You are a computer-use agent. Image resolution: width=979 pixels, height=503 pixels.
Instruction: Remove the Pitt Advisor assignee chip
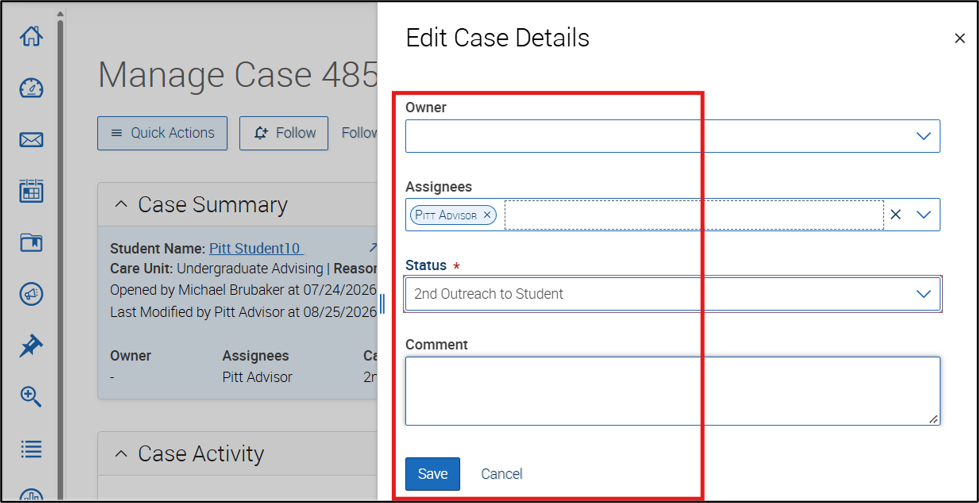pos(487,215)
